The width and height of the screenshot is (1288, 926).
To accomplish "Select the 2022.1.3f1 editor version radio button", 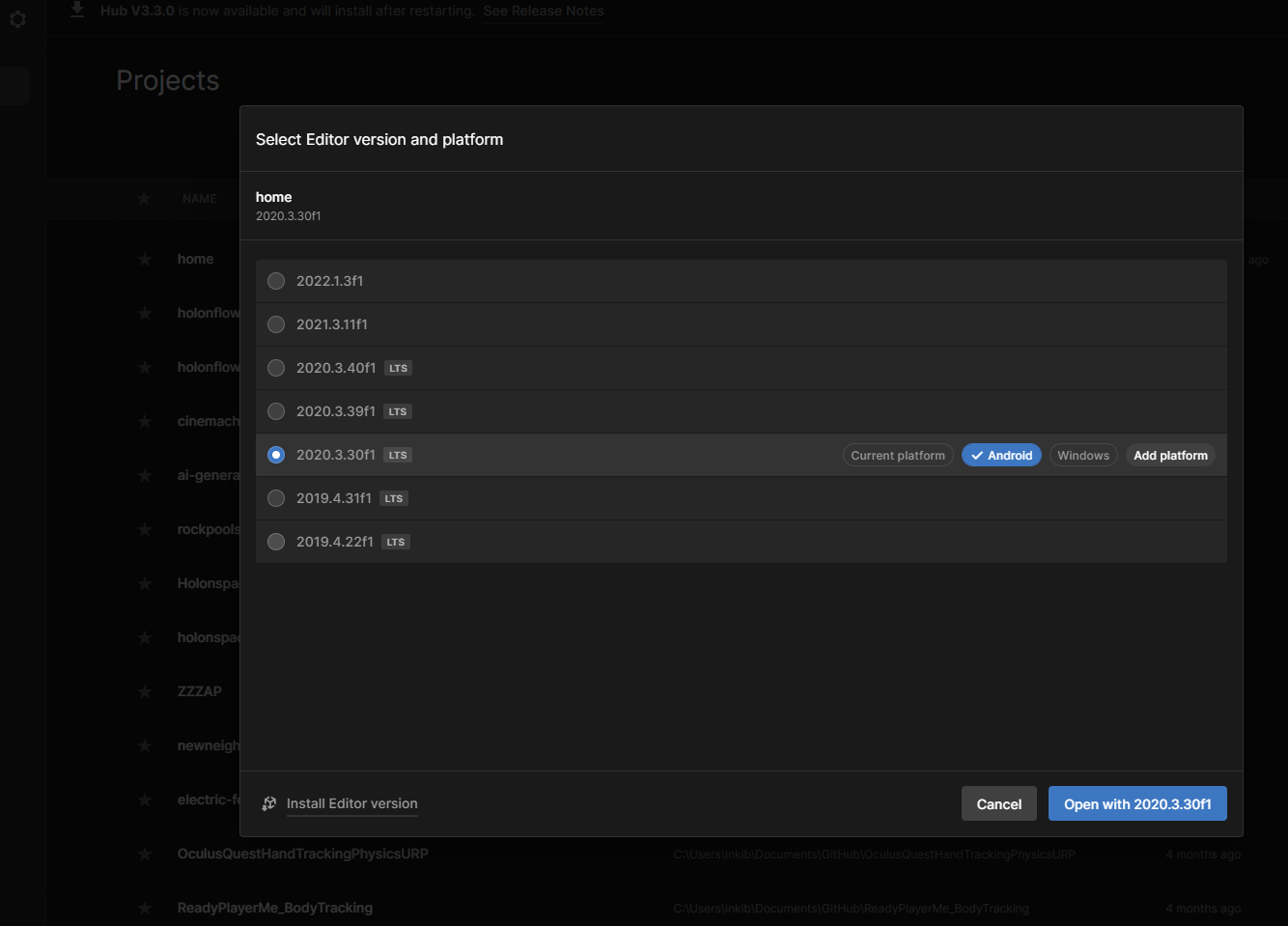I will (276, 281).
